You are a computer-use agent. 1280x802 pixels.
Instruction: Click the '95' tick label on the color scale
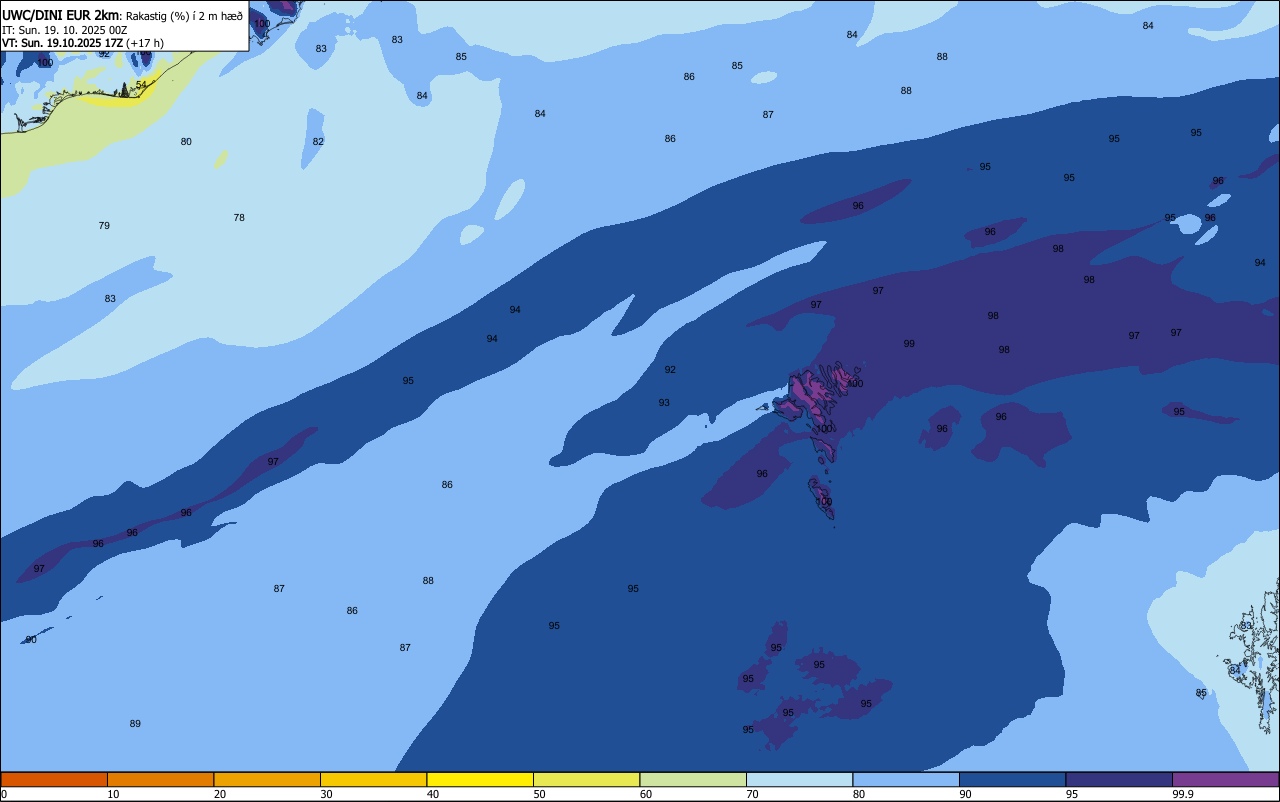pos(1072,794)
